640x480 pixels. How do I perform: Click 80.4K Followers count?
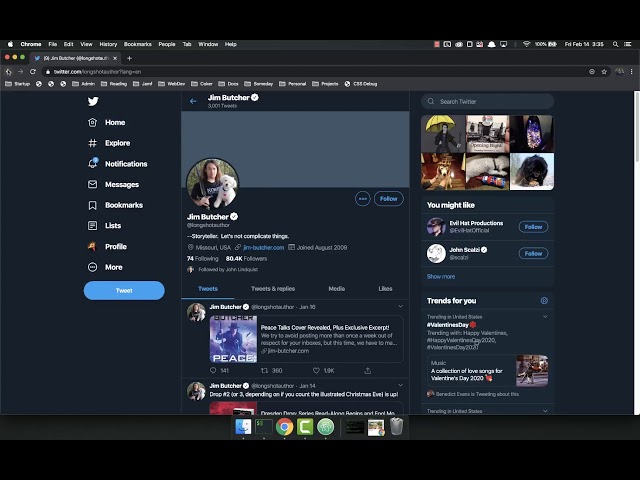[246, 258]
